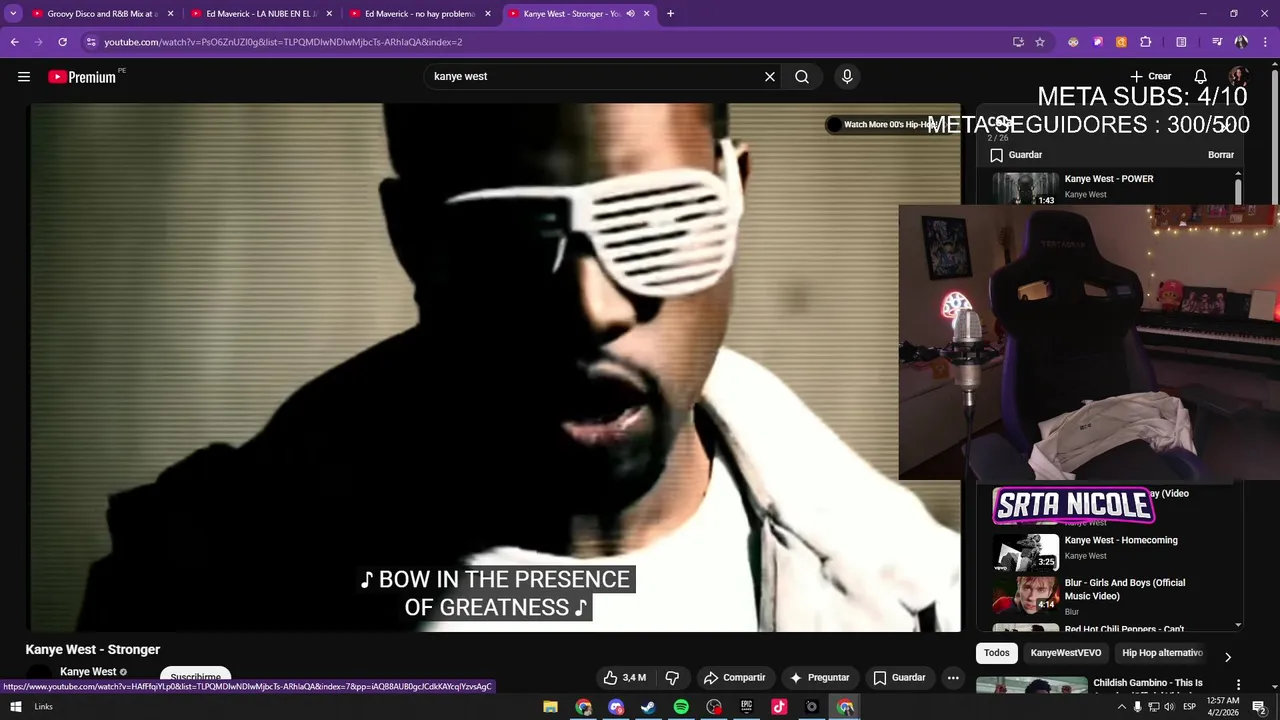This screenshot has width=1280, height=720.
Task: Open Childish Gambino - This Is recommendation
Action: tap(1147, 683)
